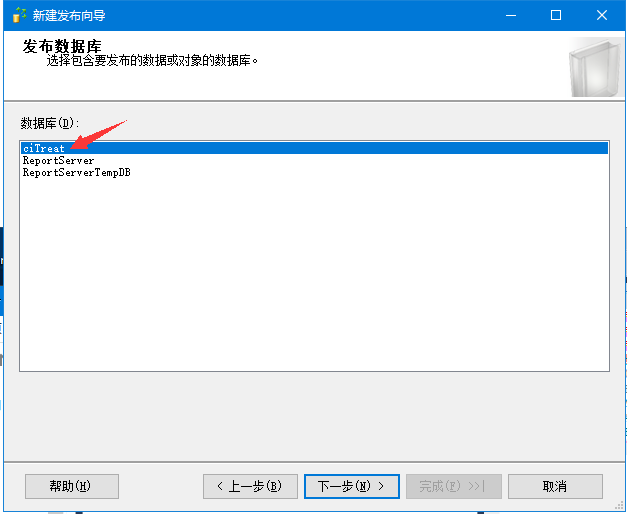627x514 pixels.
Task: Select the ciTreat database
Action: [314, 148]
